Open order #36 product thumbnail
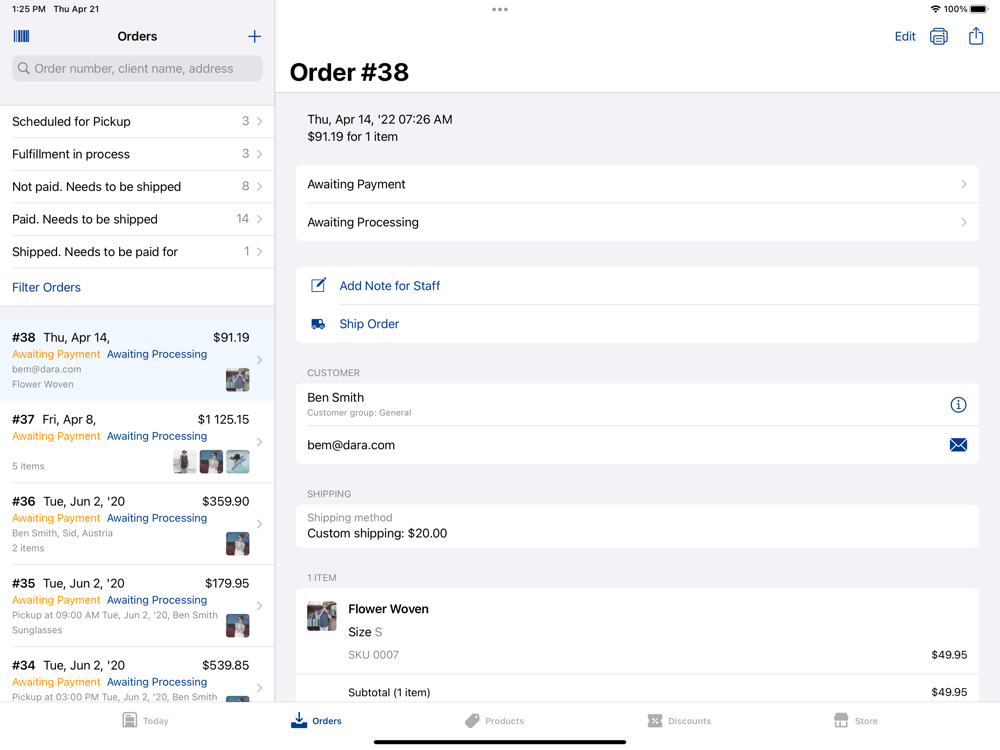Image resolution: width=1000 pixels, height=750 pixels. click(237, 544)
